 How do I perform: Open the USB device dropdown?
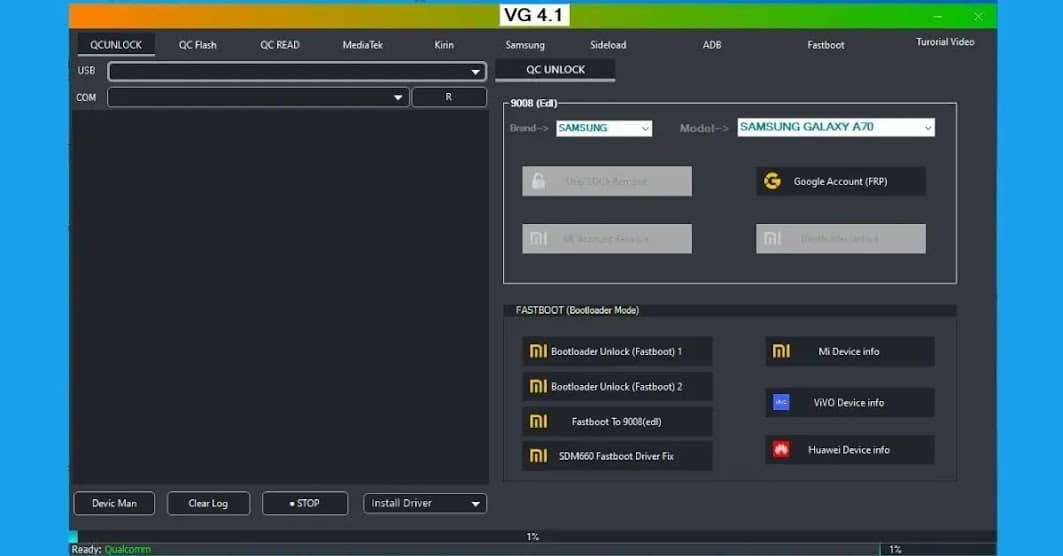click(297, 71)
